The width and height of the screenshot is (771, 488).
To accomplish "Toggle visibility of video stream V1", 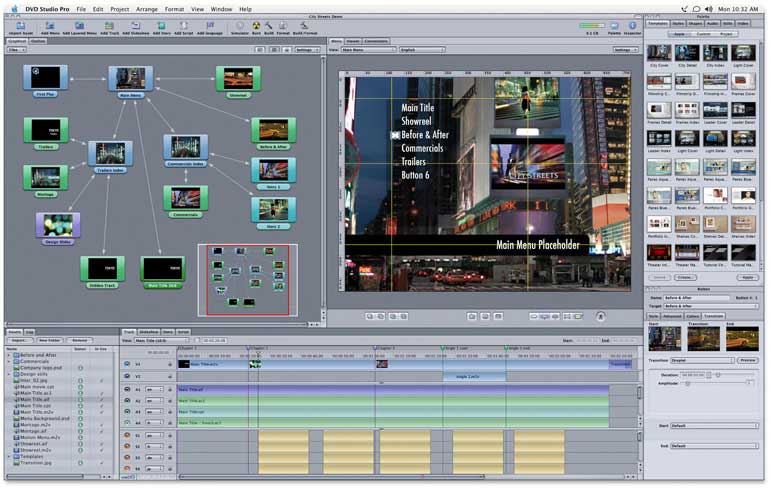I will pos(127,364).
